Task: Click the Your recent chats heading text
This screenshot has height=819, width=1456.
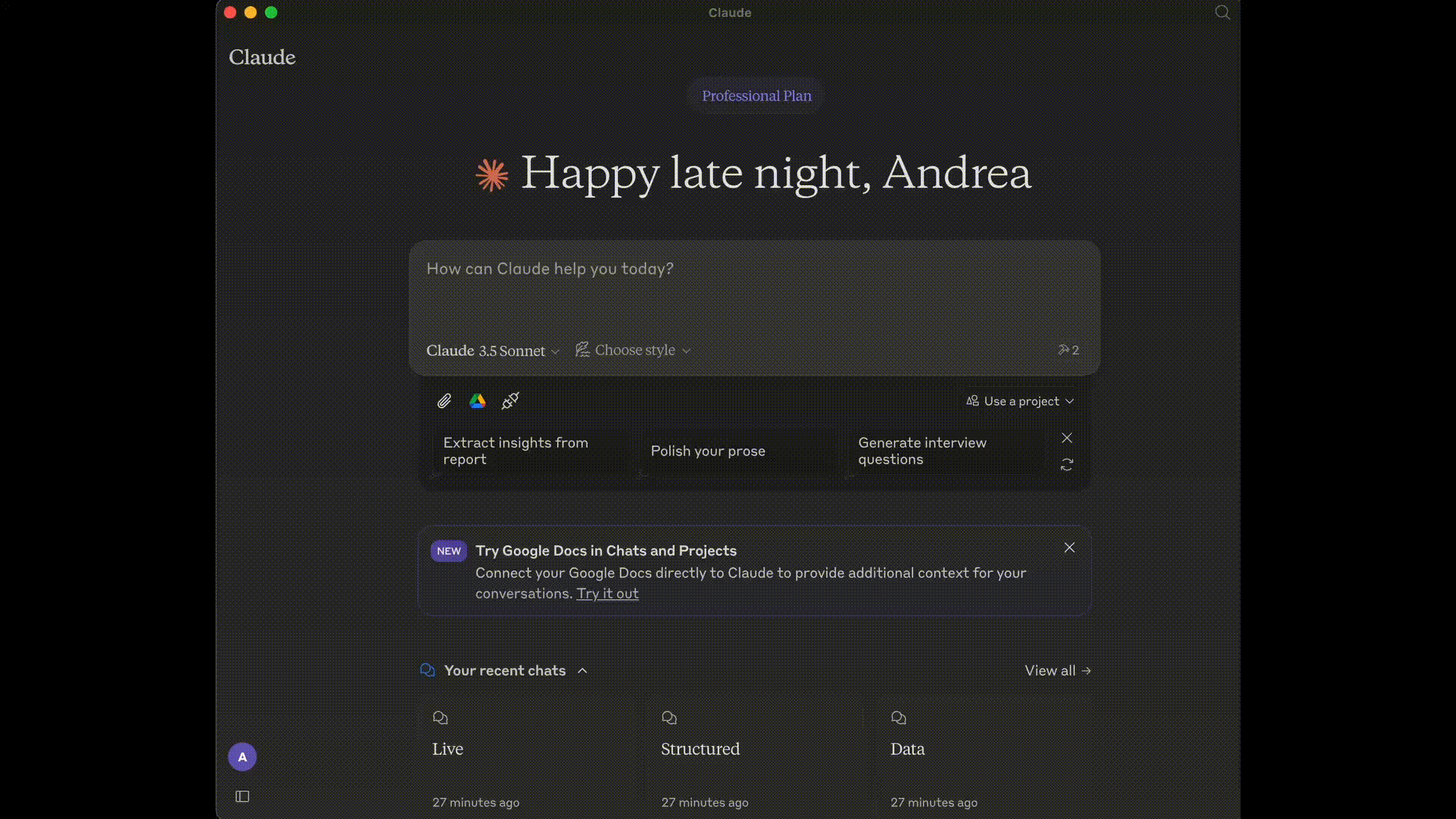Action: [505, 670]
